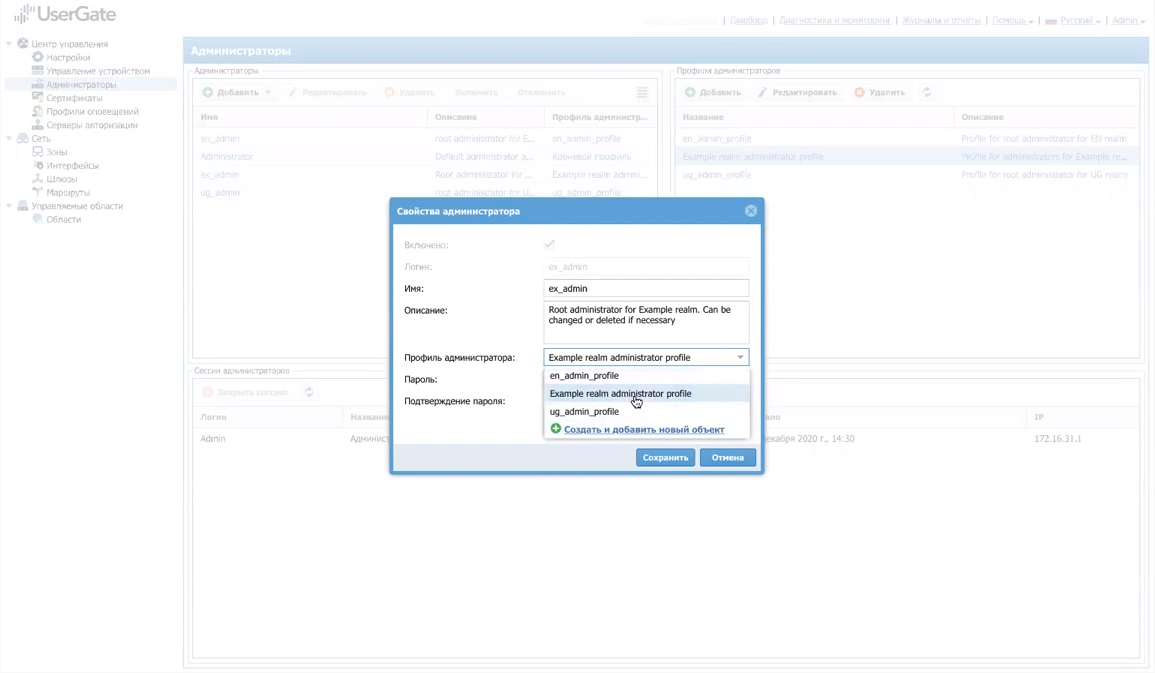Open Профили оповещений in sidebar
Image resolution: width=1155 pixels, height=673 pixels.
pyautogui.click(x=92, y=111)
